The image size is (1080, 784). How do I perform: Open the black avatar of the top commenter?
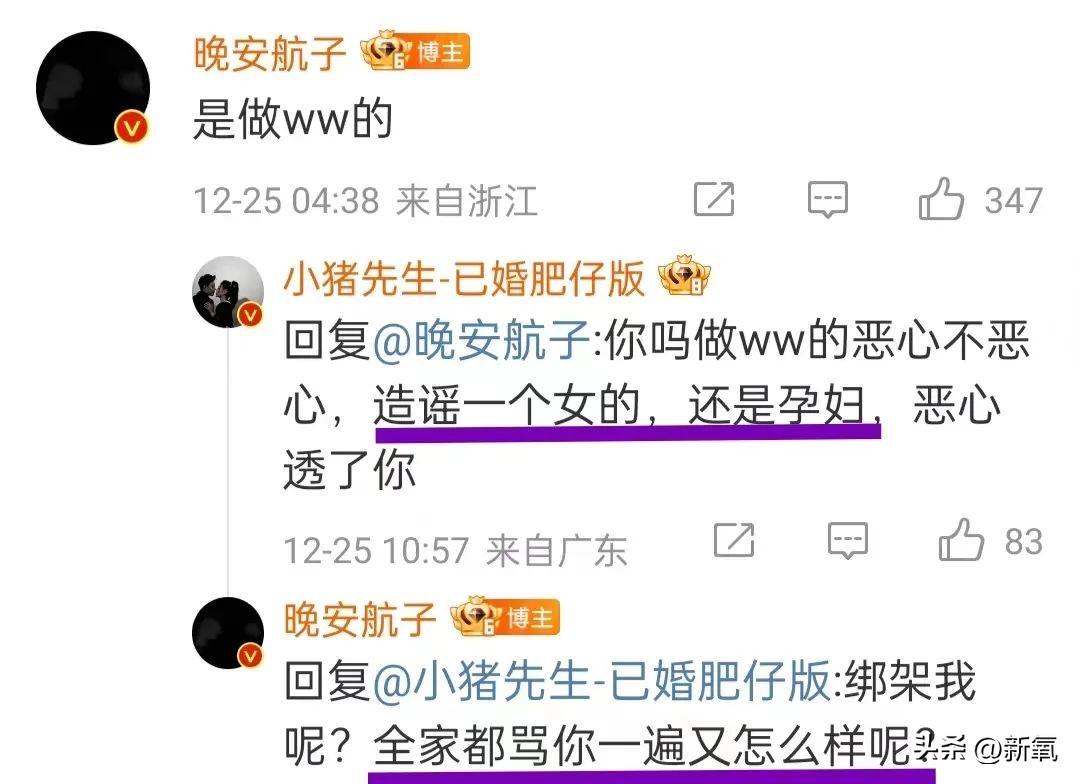(x=93, y=87)
